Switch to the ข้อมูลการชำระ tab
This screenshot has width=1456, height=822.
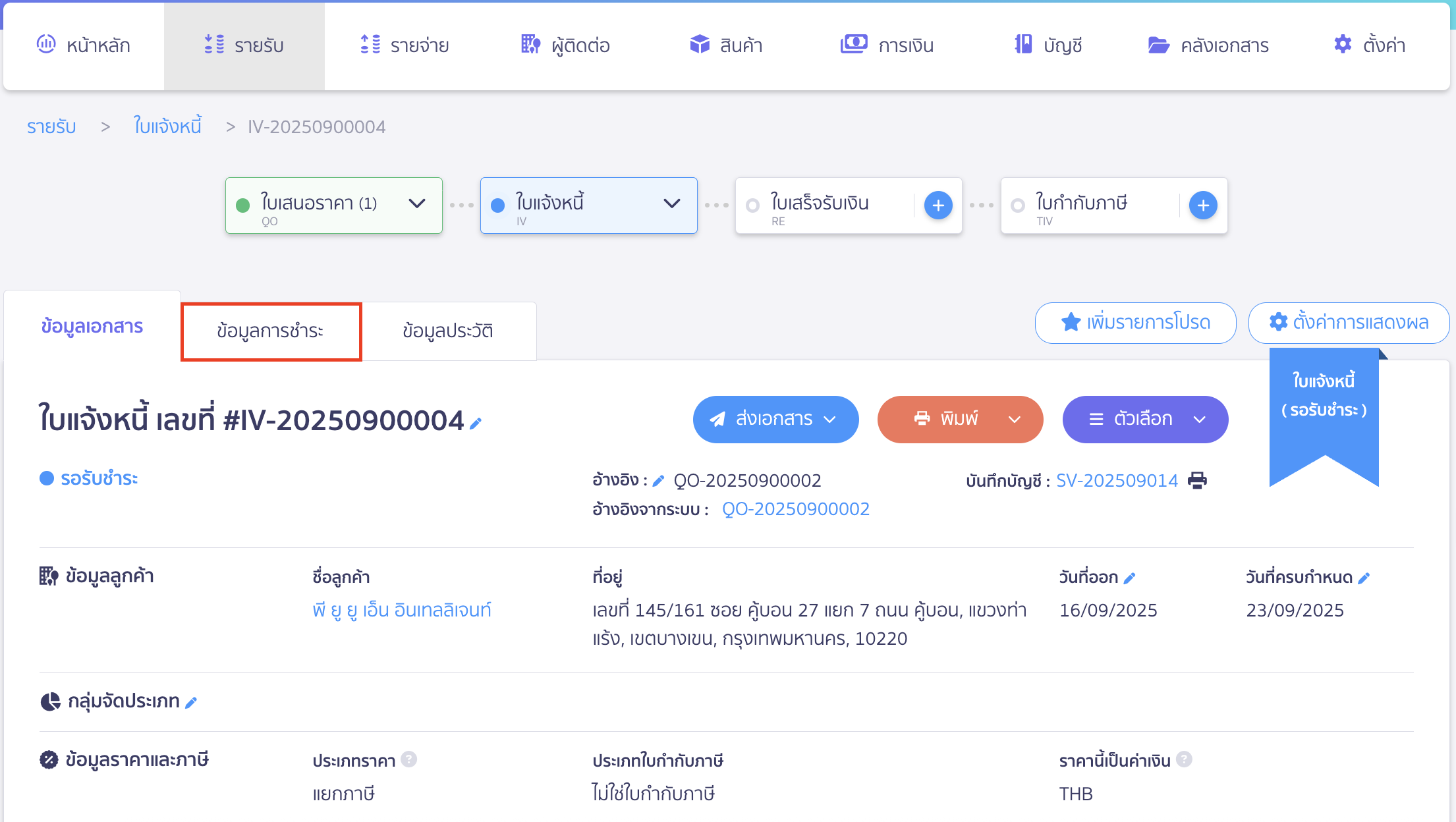click(x=271, y=331)
